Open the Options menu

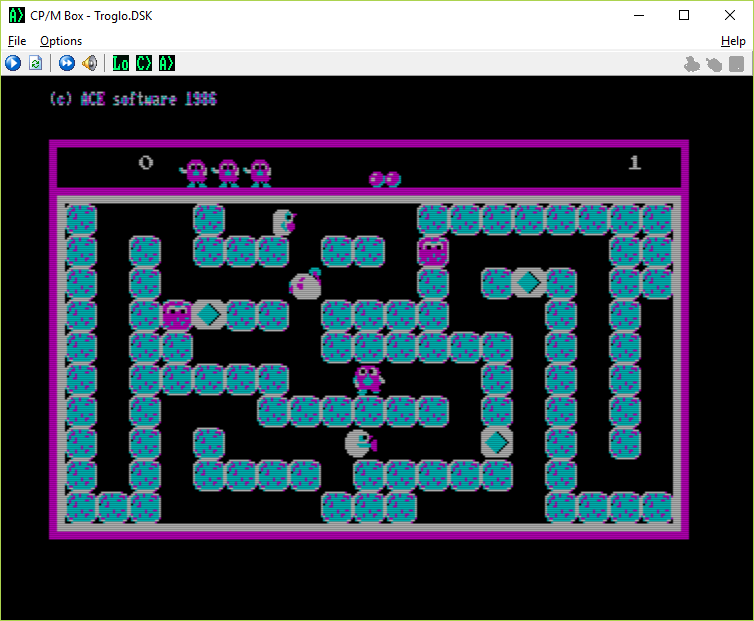pos(61,41)
